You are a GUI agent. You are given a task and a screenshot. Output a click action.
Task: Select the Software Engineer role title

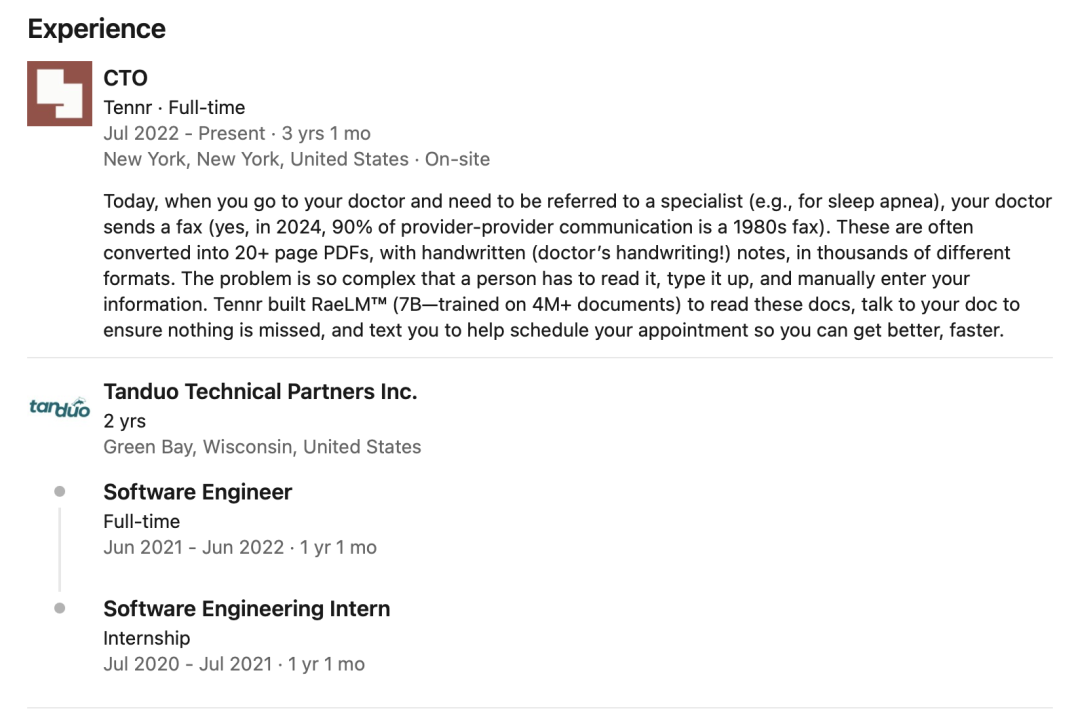(198, 492)
